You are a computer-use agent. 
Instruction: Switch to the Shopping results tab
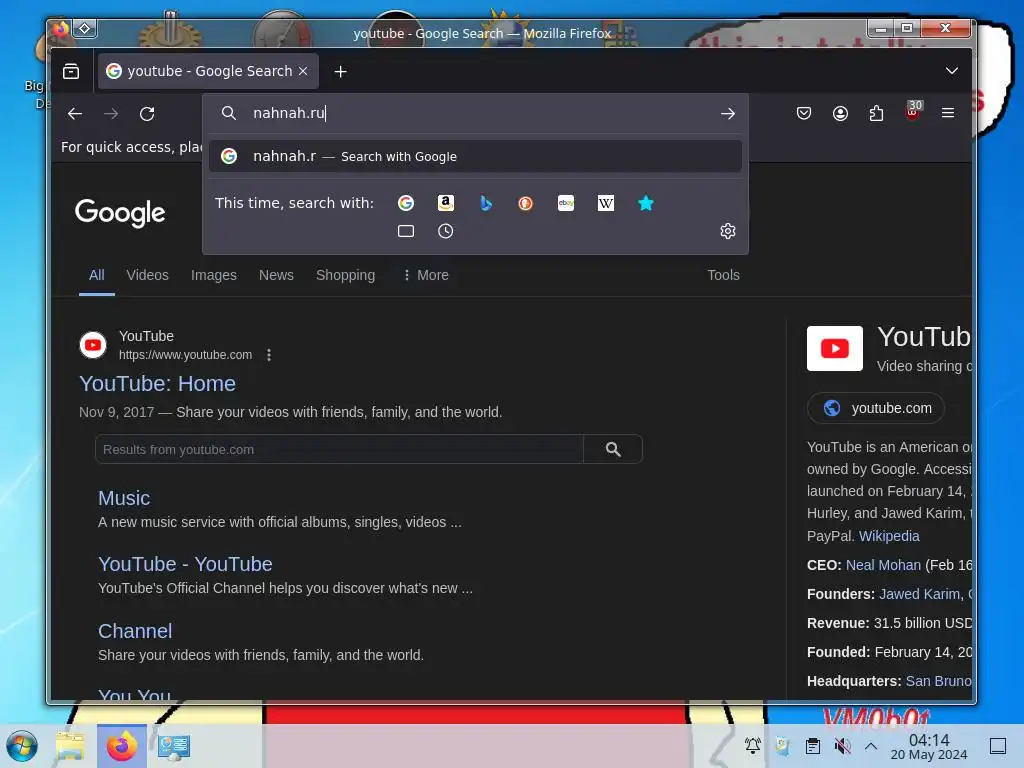[345, 275]
